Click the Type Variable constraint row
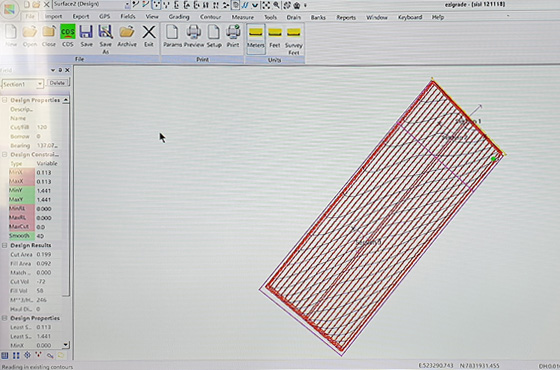 [35, 164]
